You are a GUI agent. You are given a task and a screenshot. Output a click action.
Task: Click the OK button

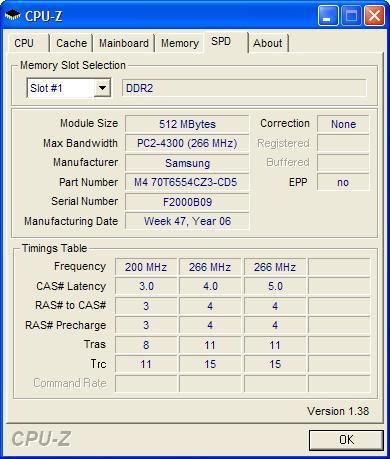coord(346,440)
